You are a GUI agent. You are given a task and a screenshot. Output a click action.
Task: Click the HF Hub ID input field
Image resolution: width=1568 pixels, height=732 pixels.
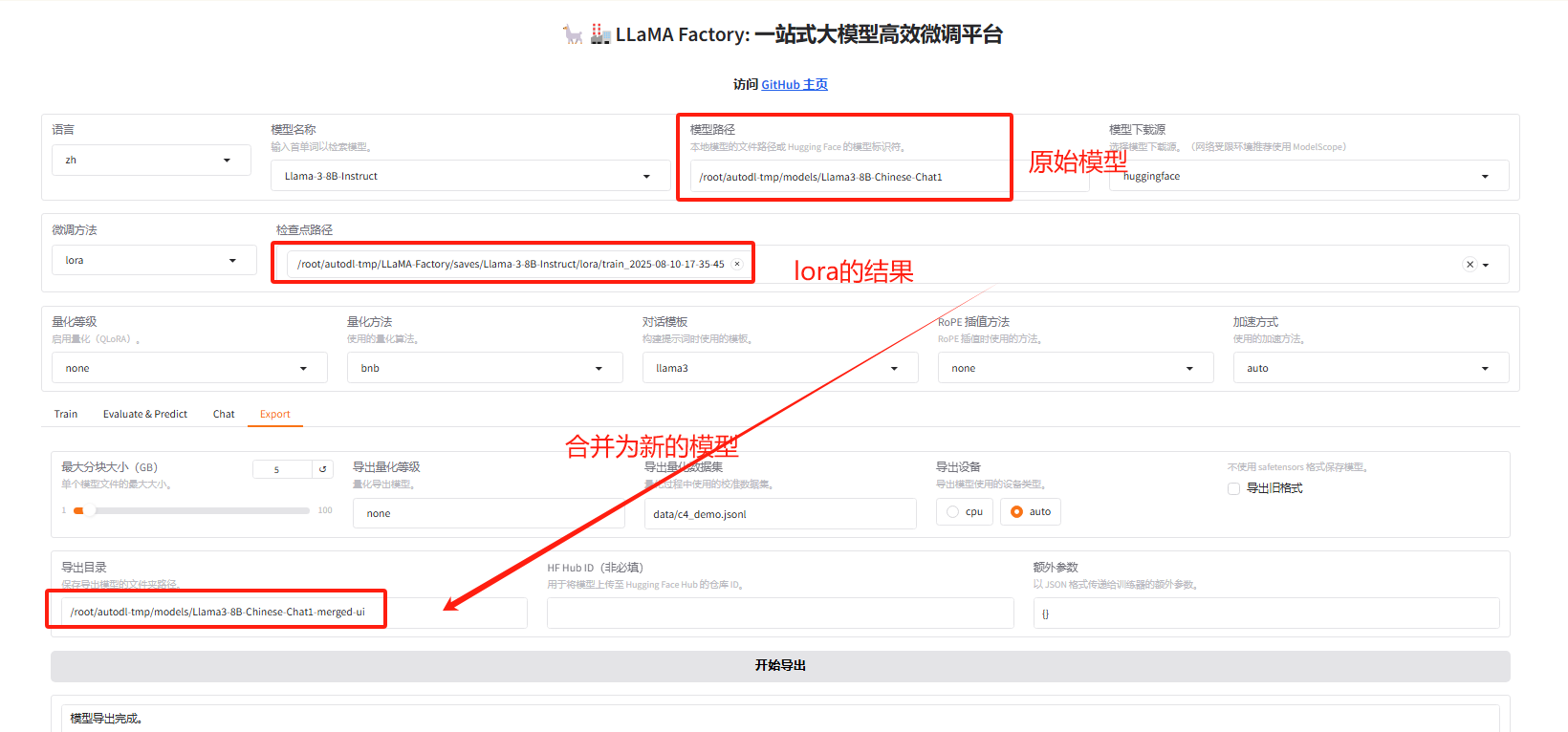pyautogui.click(x=780, y=613)
